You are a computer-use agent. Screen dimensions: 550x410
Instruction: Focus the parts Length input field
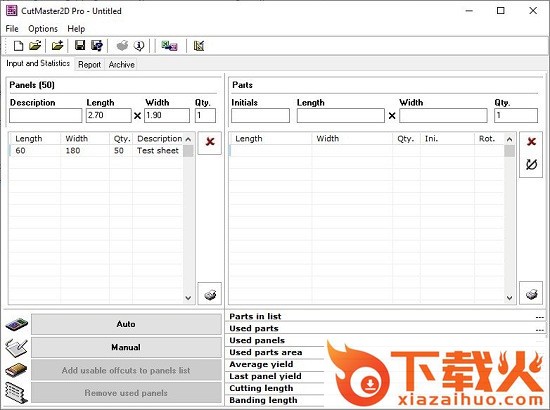(341, 115)
